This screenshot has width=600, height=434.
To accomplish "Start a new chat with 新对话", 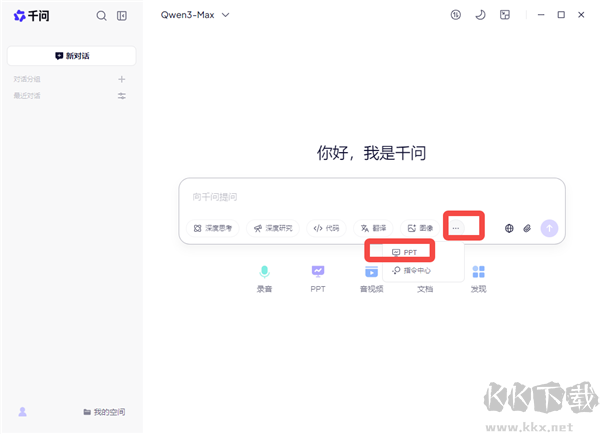I will pyautogui.click(x=72, y=56).
